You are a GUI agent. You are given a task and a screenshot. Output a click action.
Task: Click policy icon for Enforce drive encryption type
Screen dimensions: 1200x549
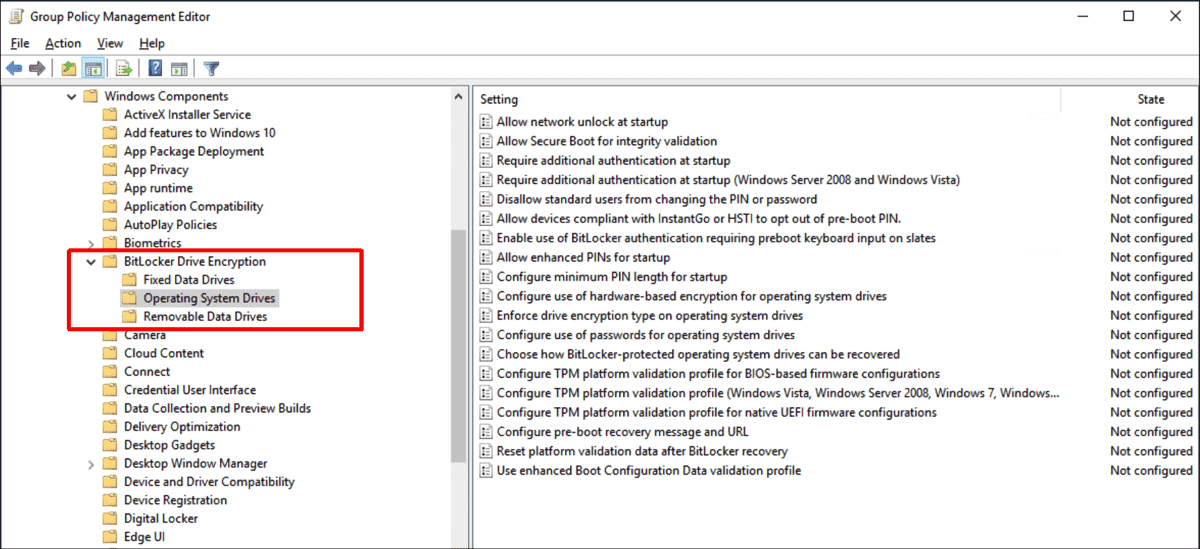[x=486, y=315]
